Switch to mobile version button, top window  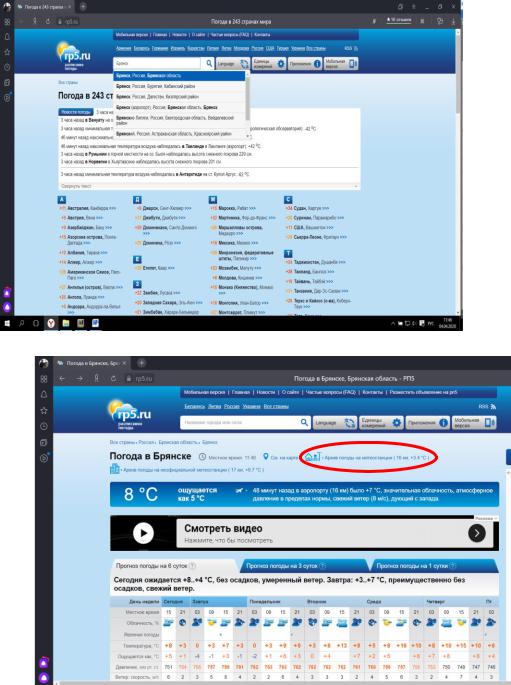[341, 64]
